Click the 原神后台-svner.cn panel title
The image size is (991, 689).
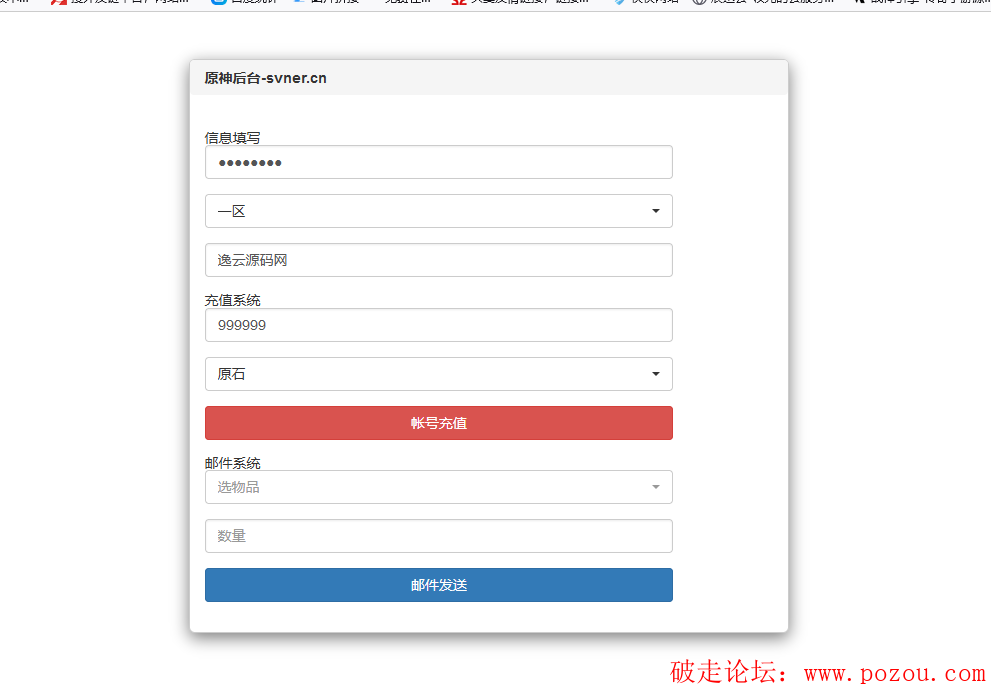(265, 78)
